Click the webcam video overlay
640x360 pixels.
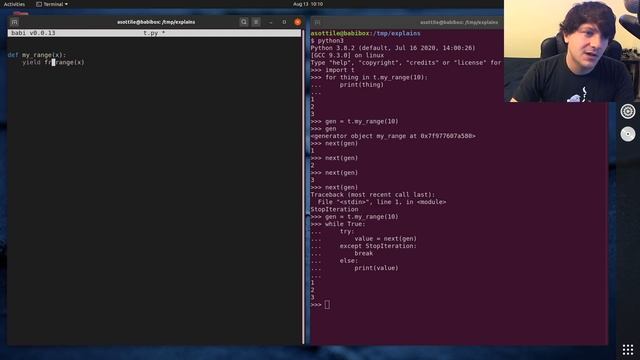572,51
